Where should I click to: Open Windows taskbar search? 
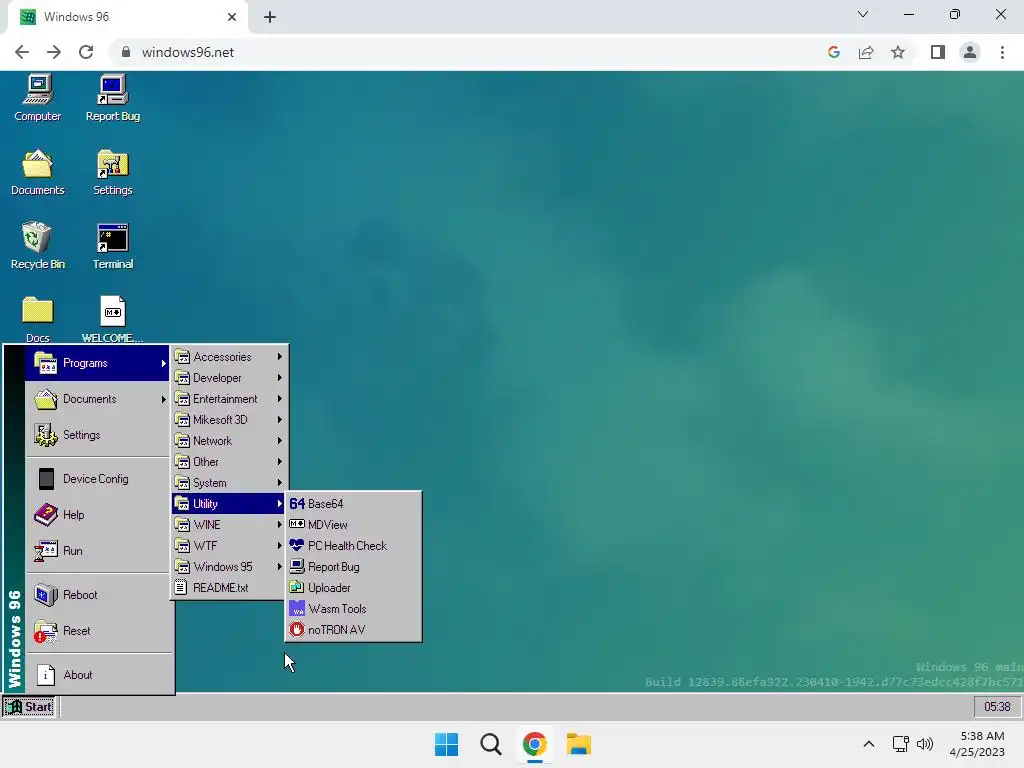[490, 744]
